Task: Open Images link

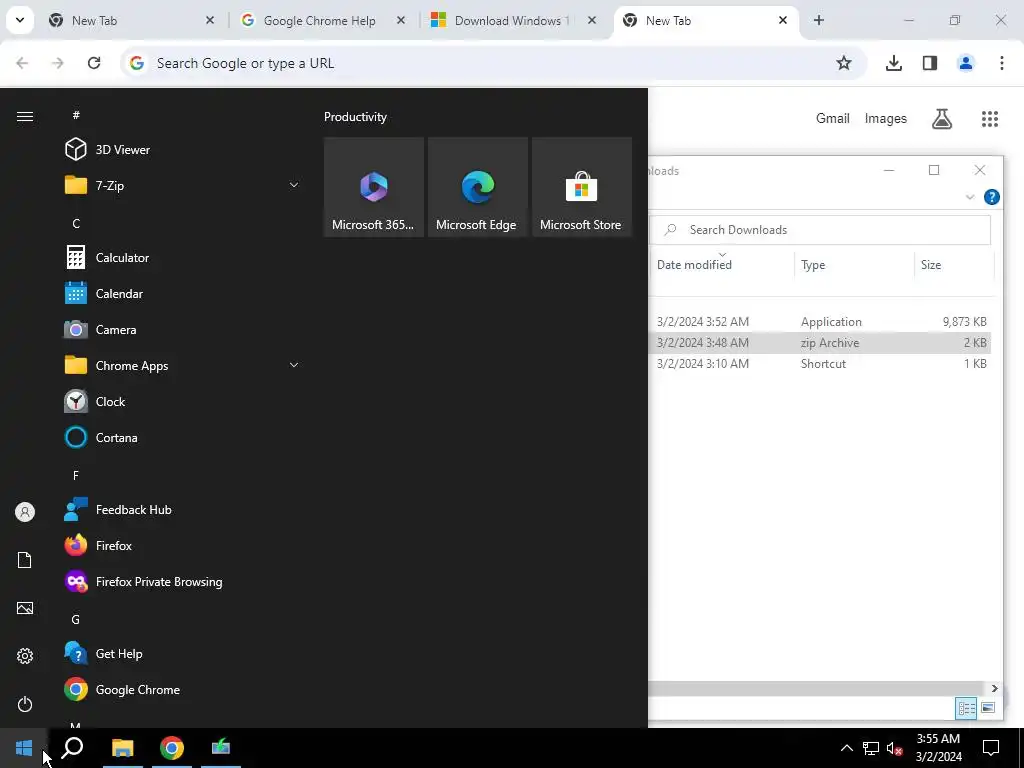Action: [886, 118]
